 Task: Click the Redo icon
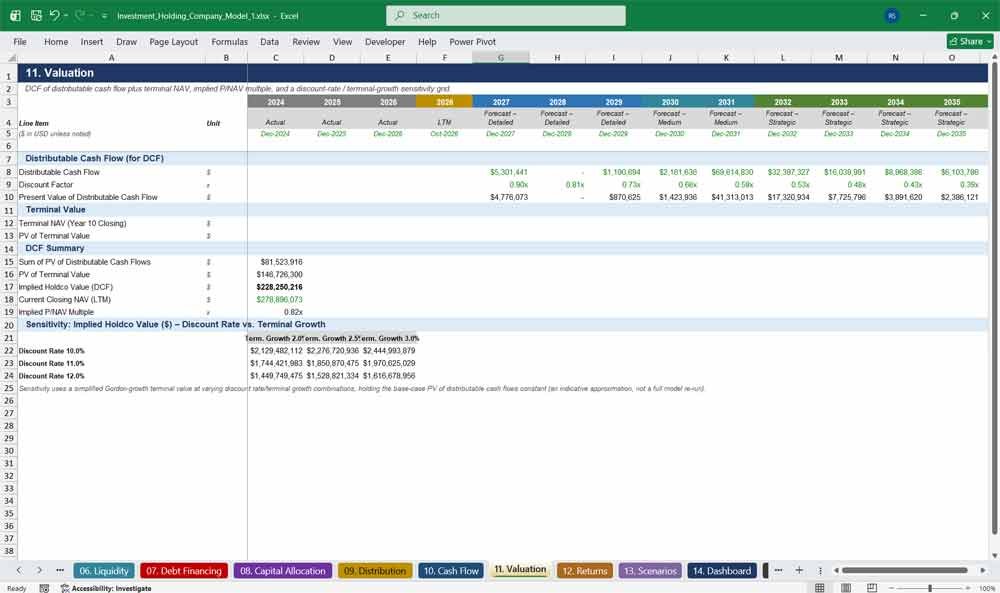[x=80, y=15]
